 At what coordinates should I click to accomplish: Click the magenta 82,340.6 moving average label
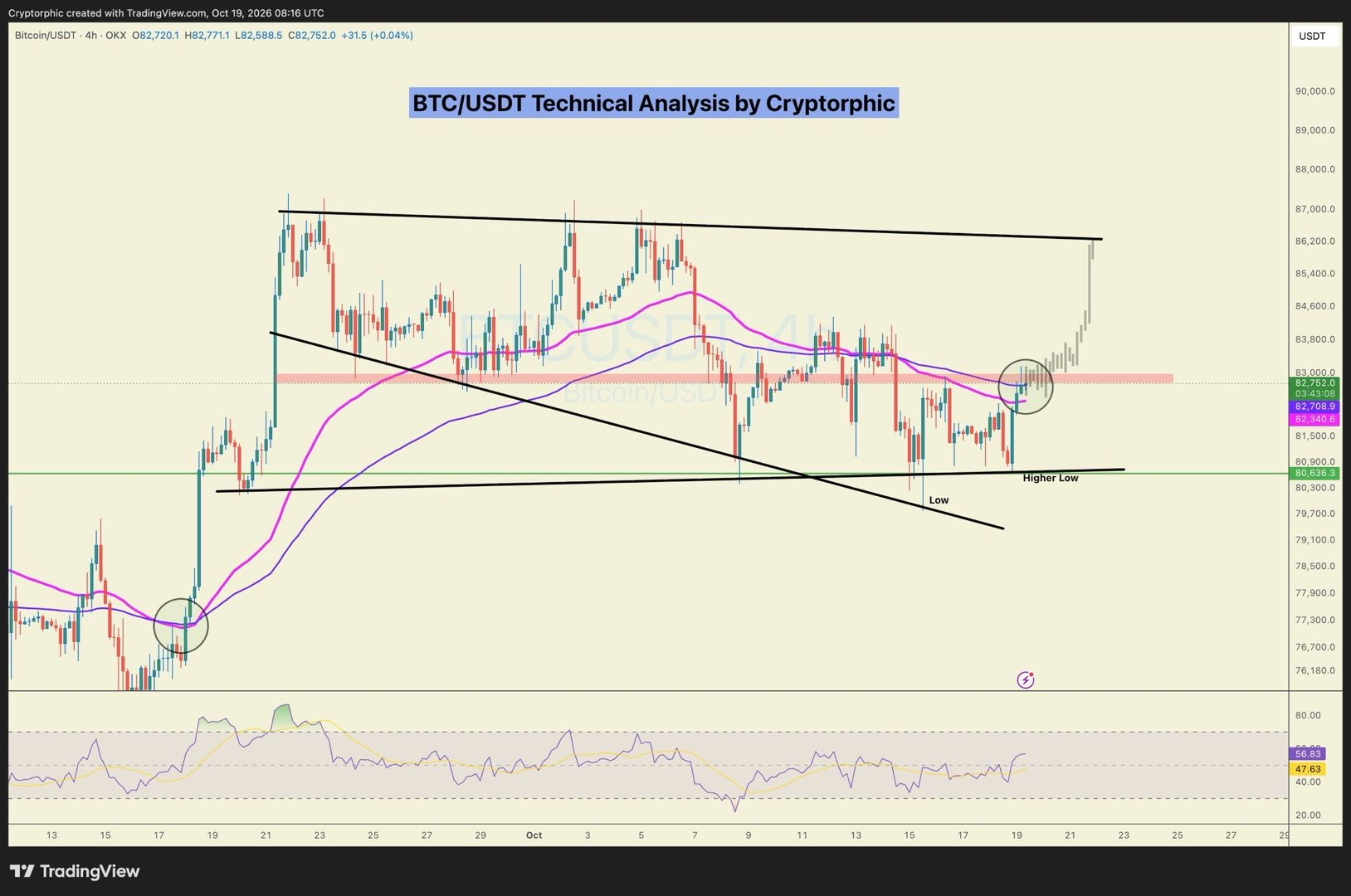pos(1314,420)
